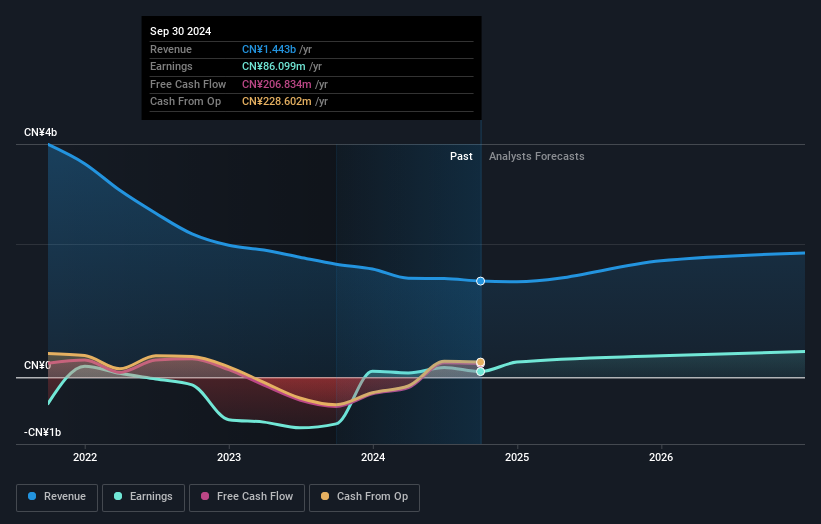The image size is (821, 524).
Task: Click the 2024 x-axis label
Action: coord(373,457)
